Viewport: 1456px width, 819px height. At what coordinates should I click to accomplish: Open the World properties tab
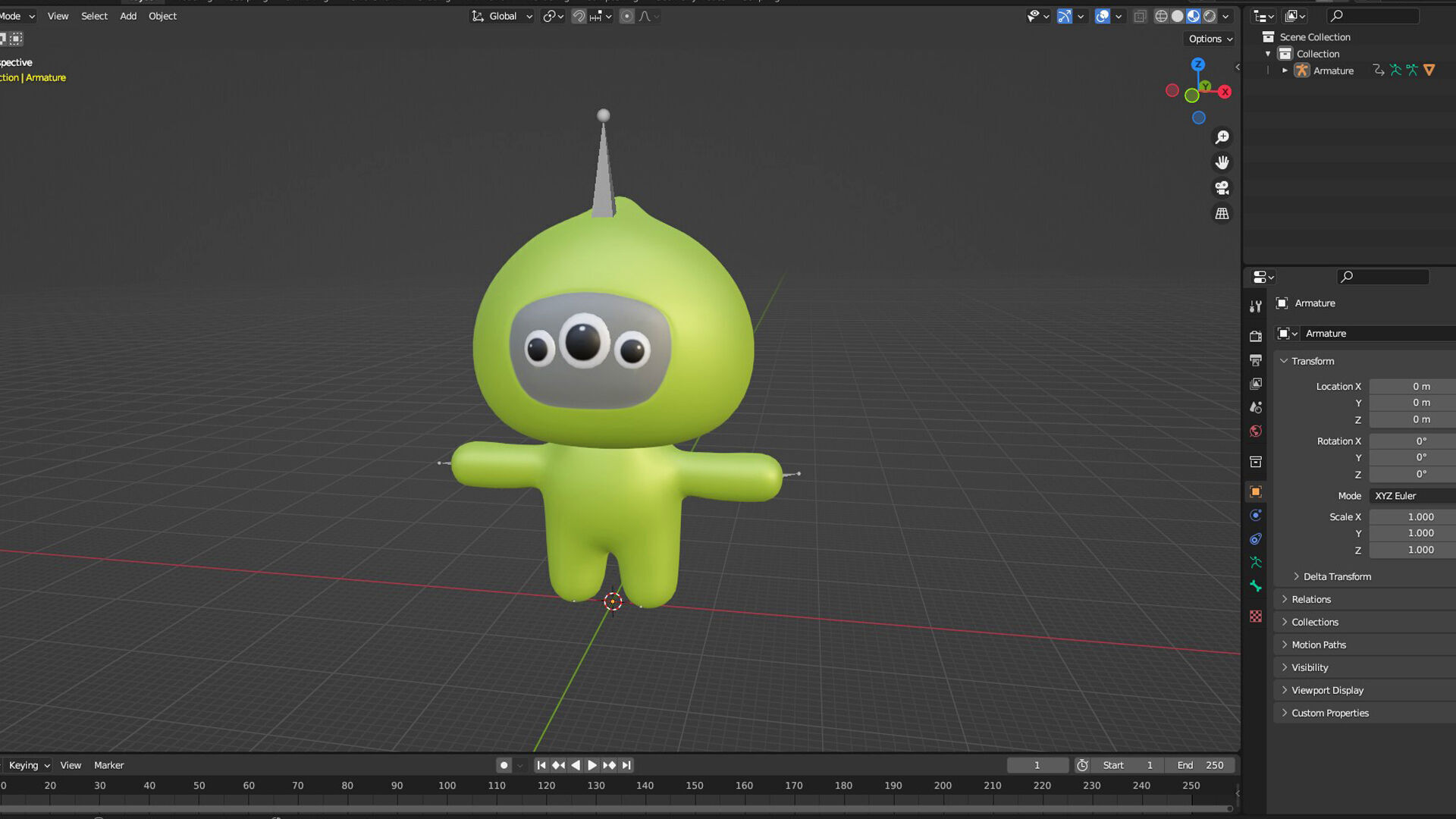(1256, 431)
